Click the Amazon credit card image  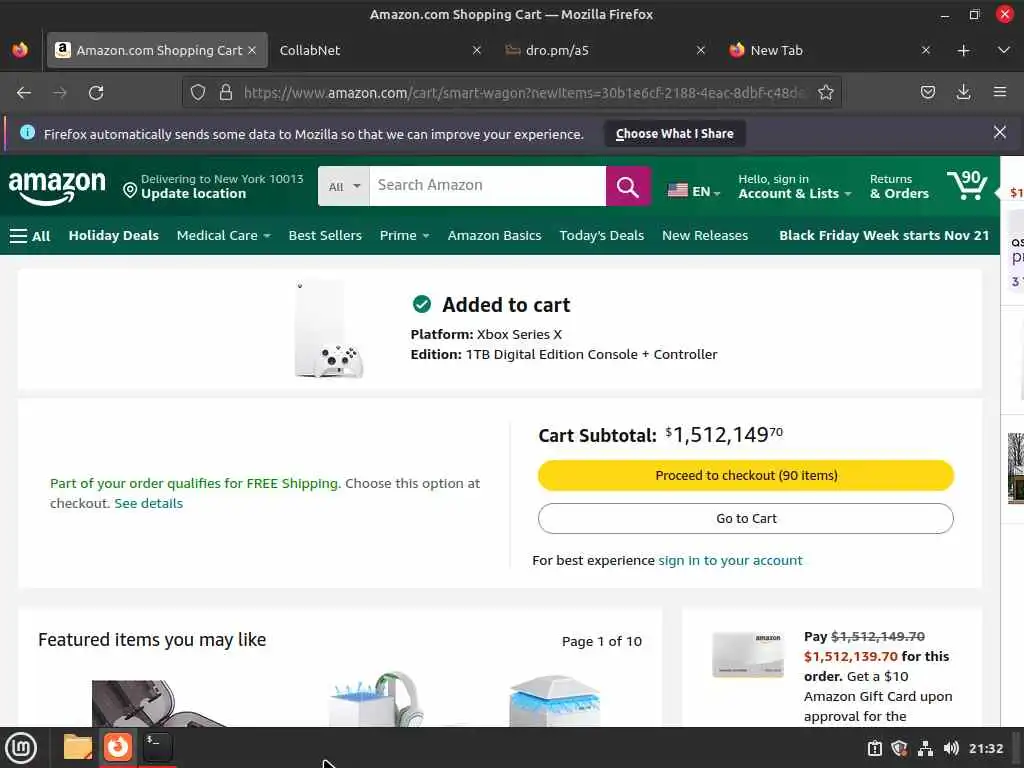coord(747,655)
